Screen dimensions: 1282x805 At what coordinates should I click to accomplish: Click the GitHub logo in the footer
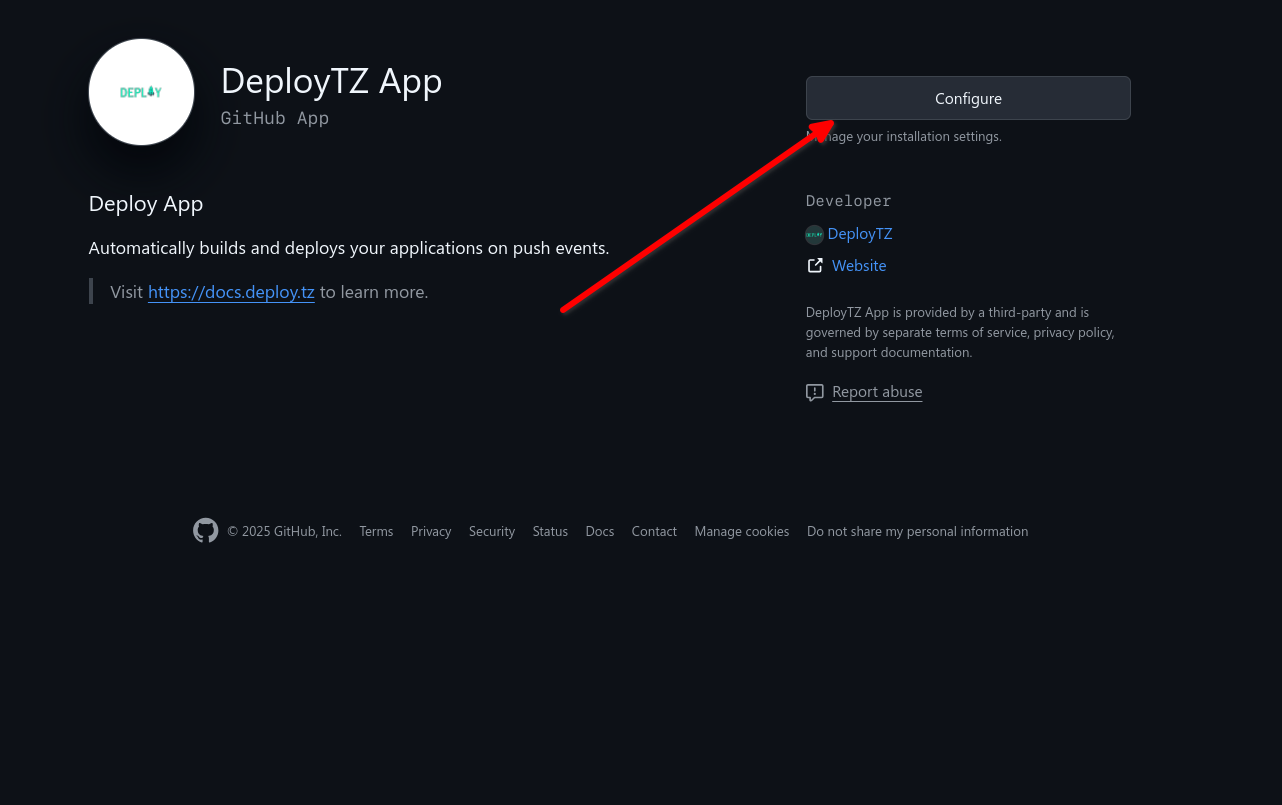205,530
